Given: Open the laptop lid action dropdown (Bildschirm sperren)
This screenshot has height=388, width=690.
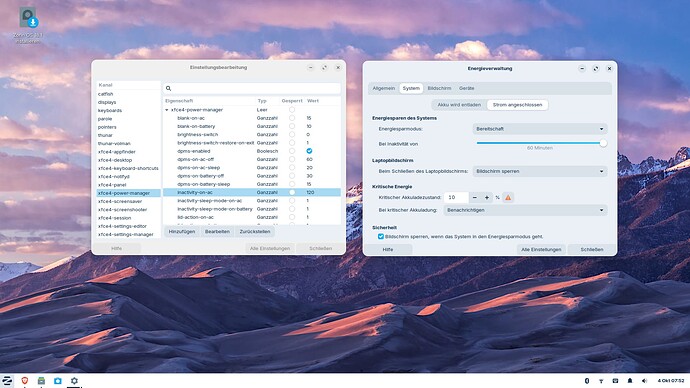Looking at the screenshot, I should point(540,171).
